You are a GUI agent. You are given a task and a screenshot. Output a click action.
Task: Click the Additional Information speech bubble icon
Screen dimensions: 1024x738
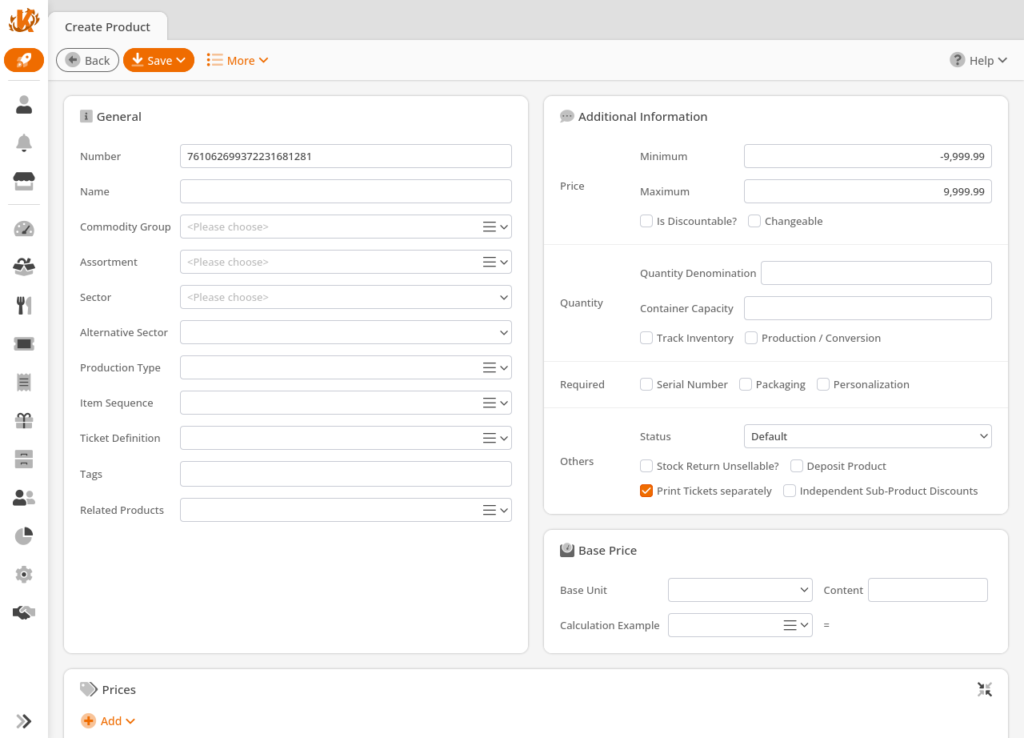pyautogui.click(x=567, y=116)
